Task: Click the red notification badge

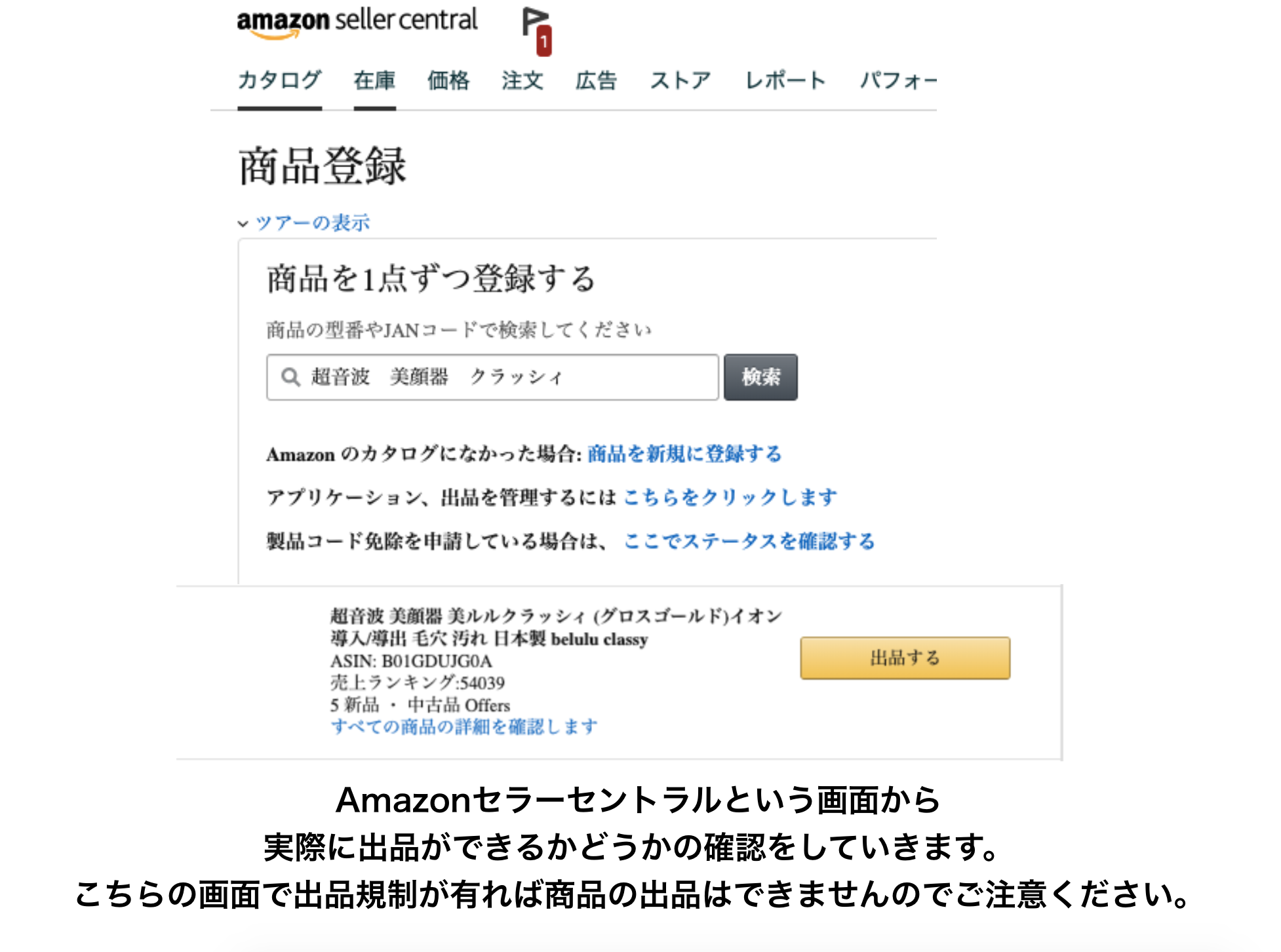Action: coord(544,41)
